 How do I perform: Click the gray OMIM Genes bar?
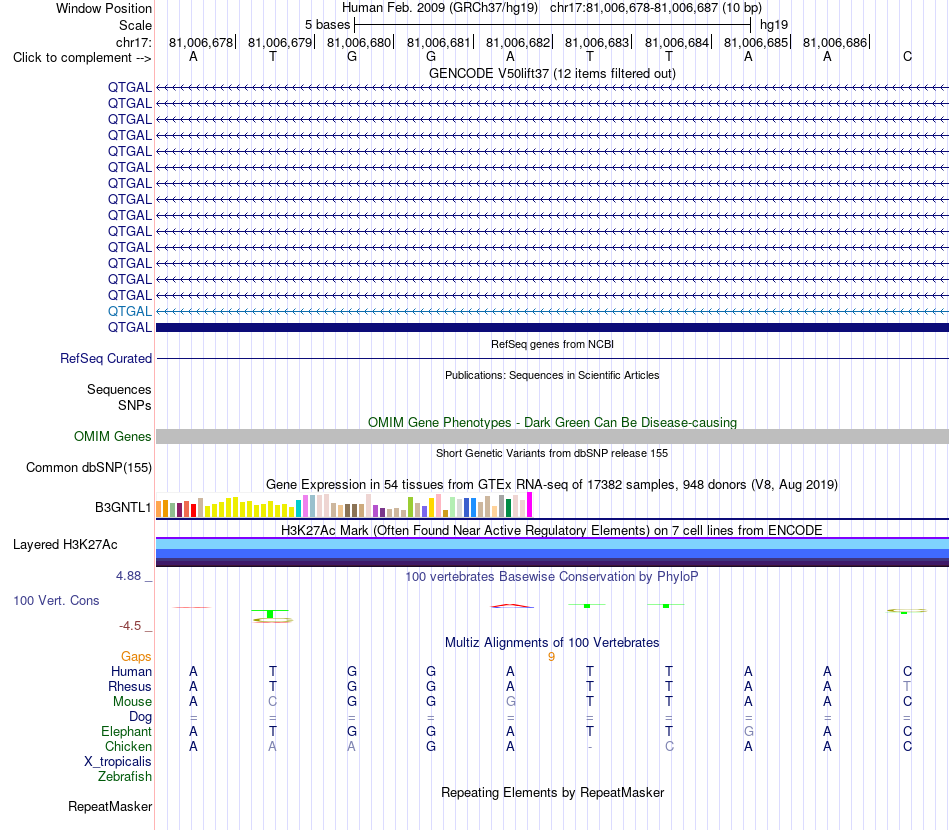pos(552,437)
